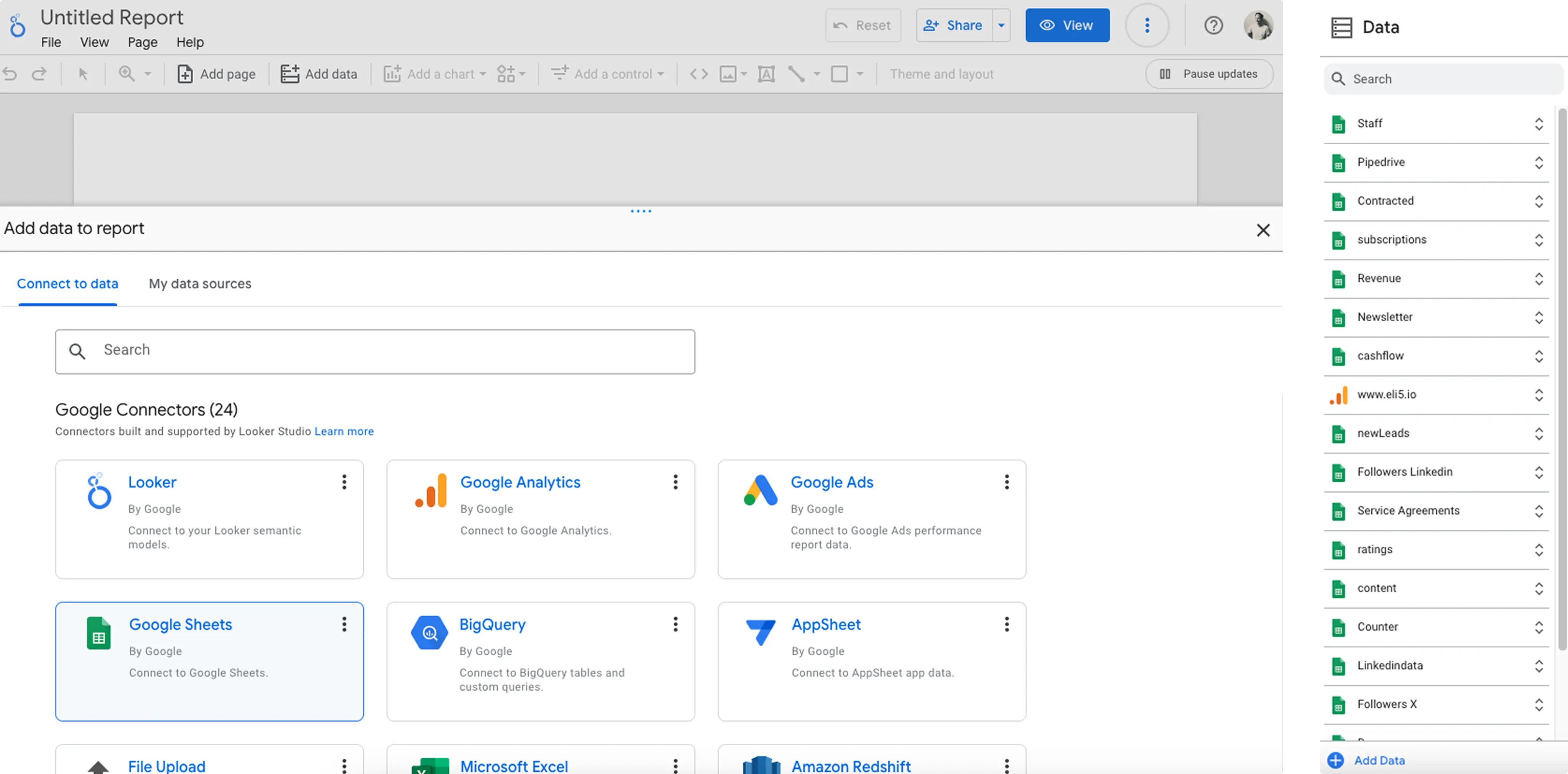This screenshot has height=774, width=1568.
Task: Click the Service Agreements data source
Action: point(1437,511)
